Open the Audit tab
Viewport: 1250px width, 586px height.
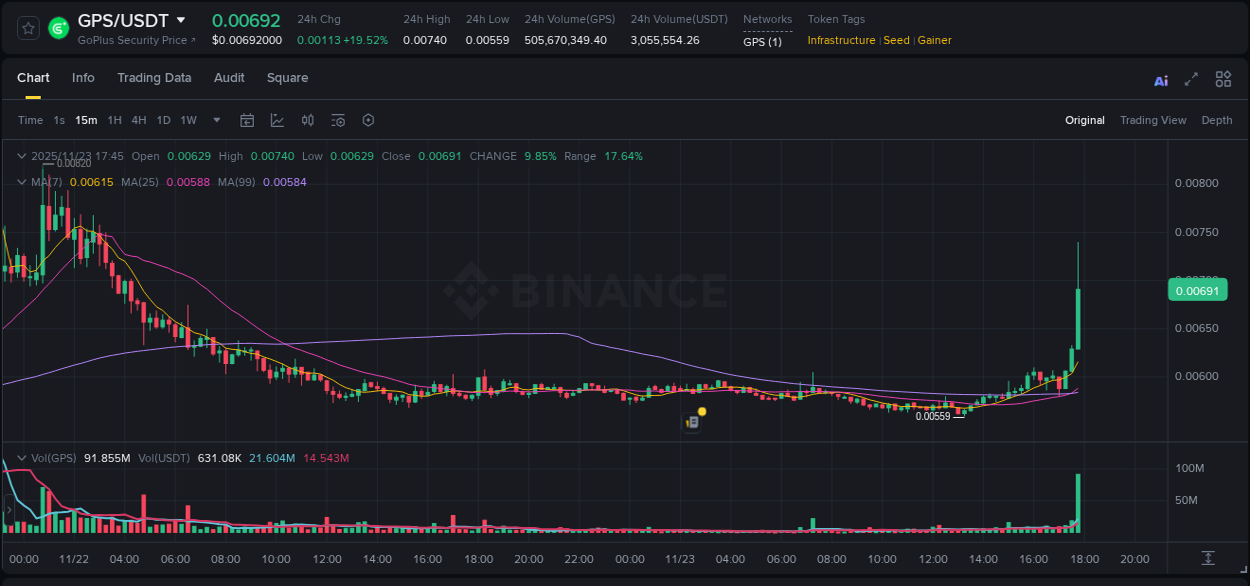tap(229, 78)
